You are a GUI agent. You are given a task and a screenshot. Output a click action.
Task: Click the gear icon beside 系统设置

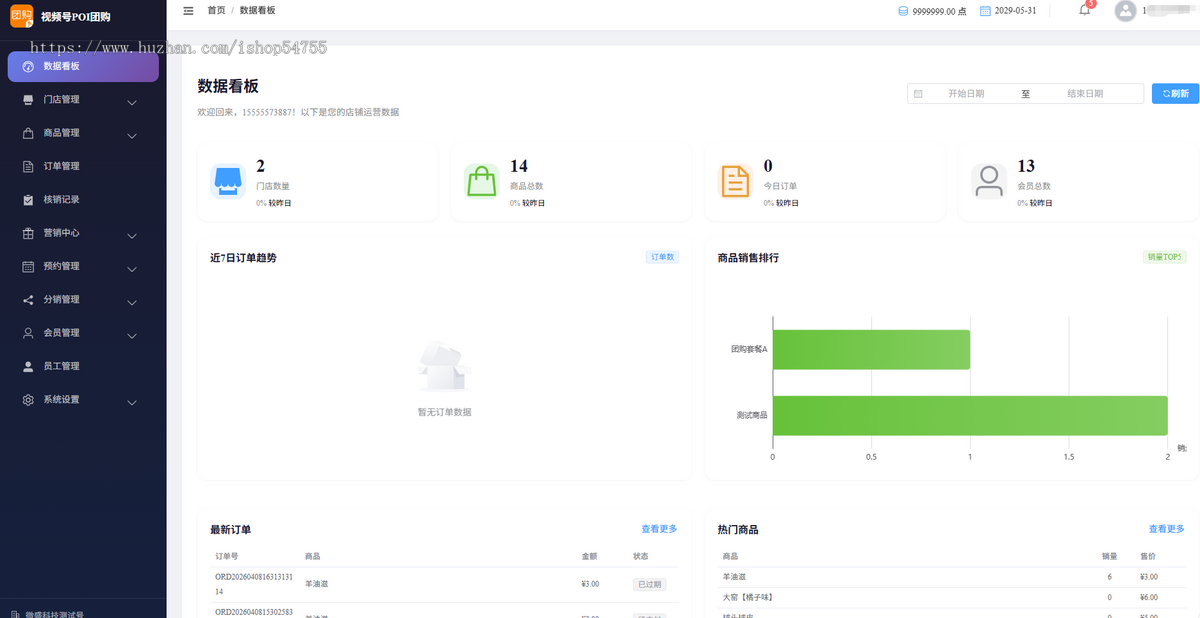(x=28, y=400)
